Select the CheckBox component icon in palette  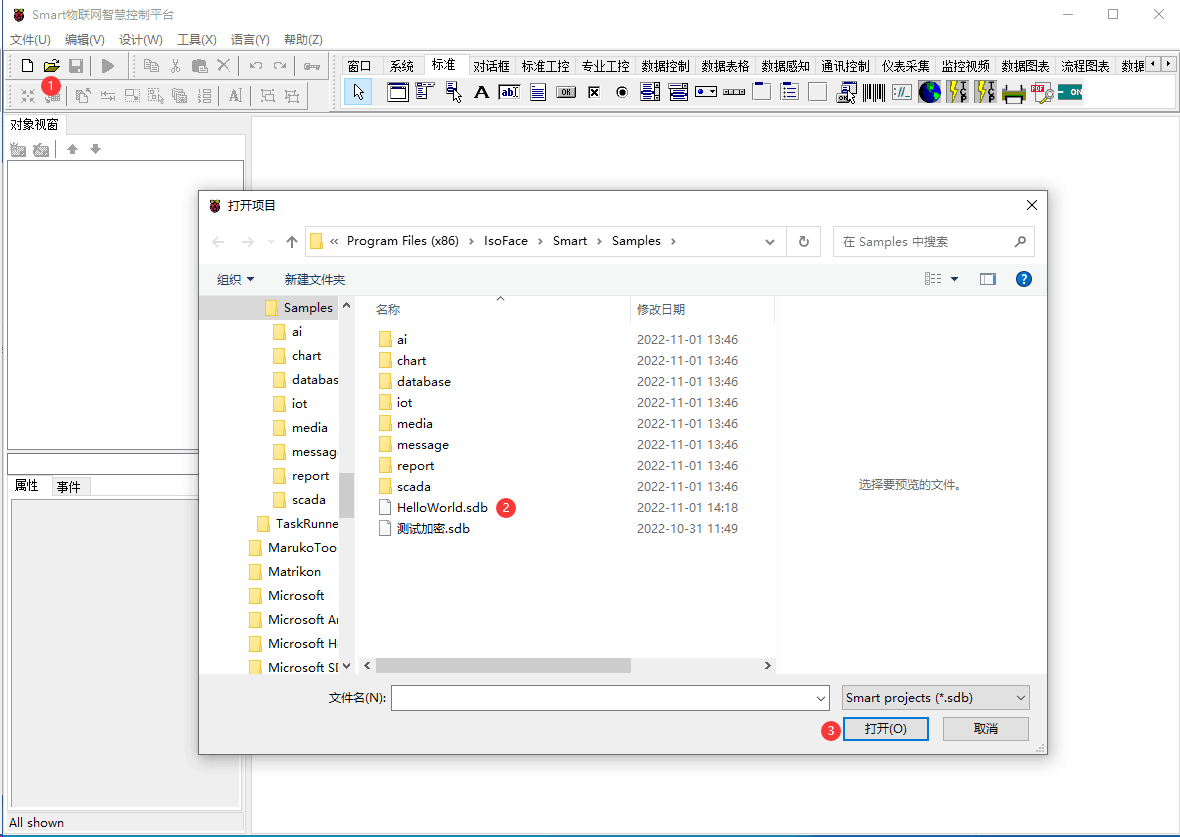click(594, 93)
